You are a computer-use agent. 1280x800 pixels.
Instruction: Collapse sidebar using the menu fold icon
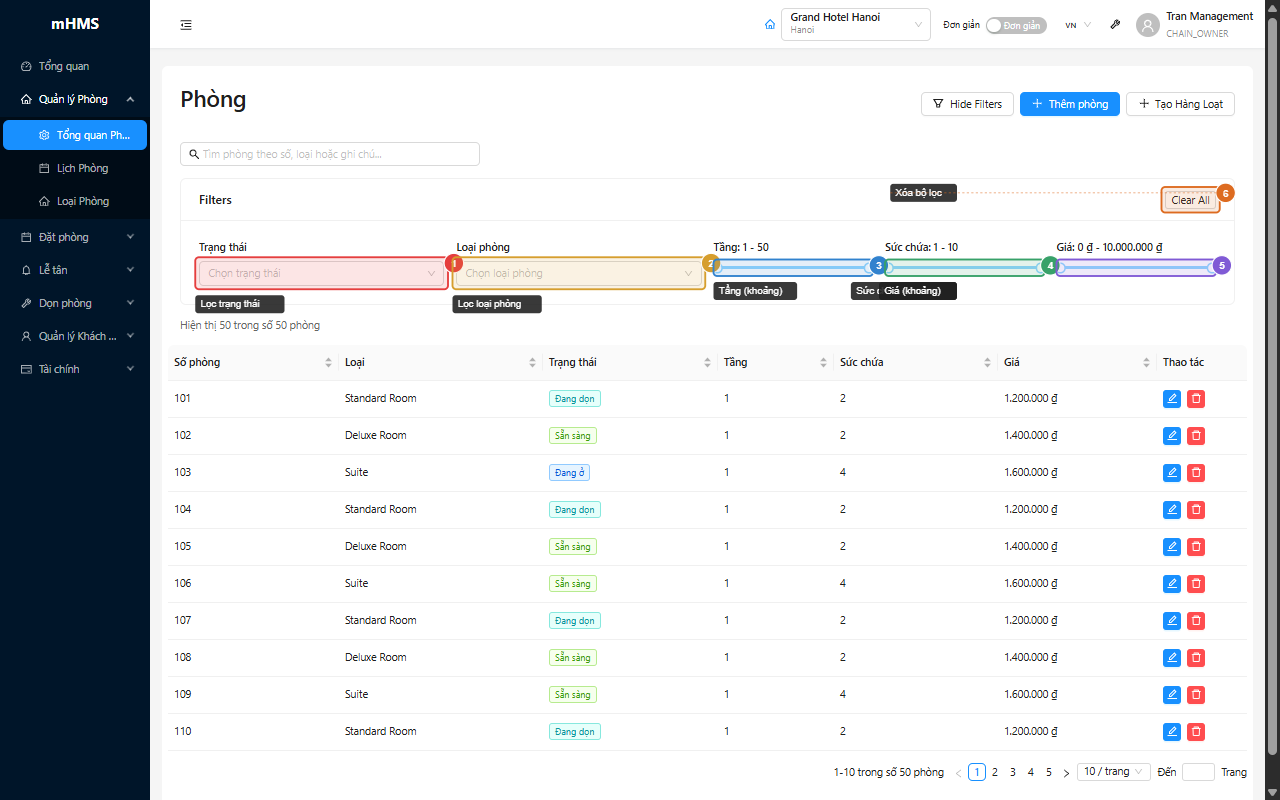[x=186, y=25]
